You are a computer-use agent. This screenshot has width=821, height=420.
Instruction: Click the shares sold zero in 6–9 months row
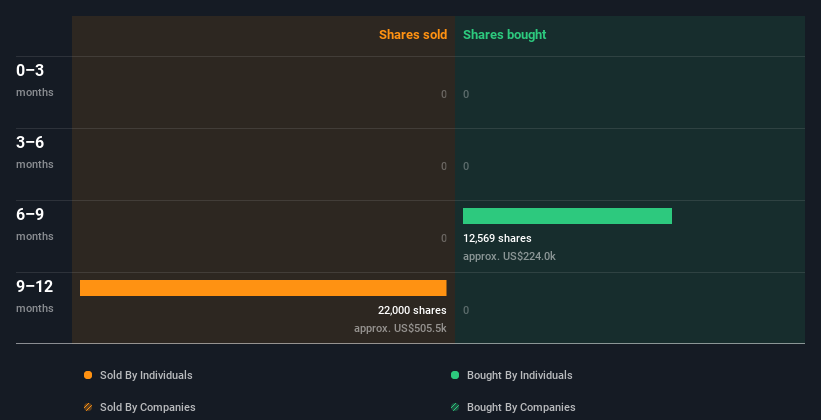[444, 238]
